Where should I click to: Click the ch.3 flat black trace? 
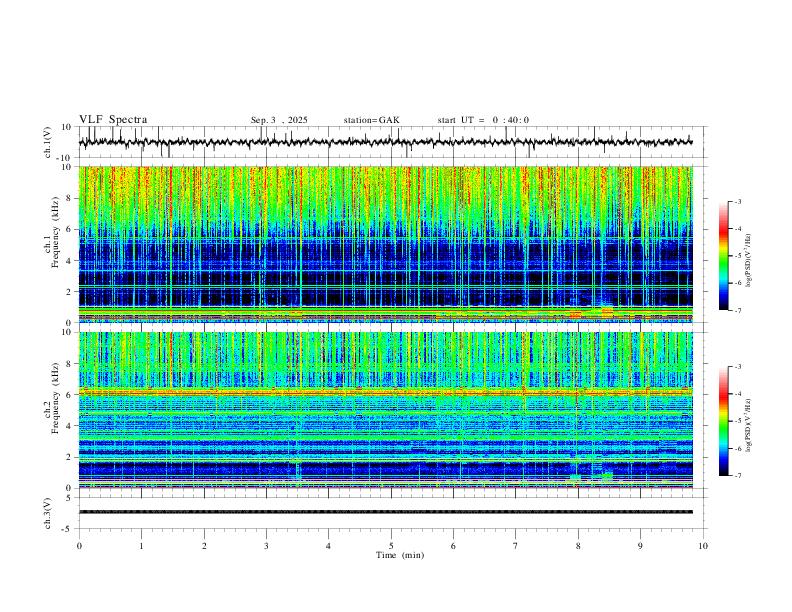(386, 512)
